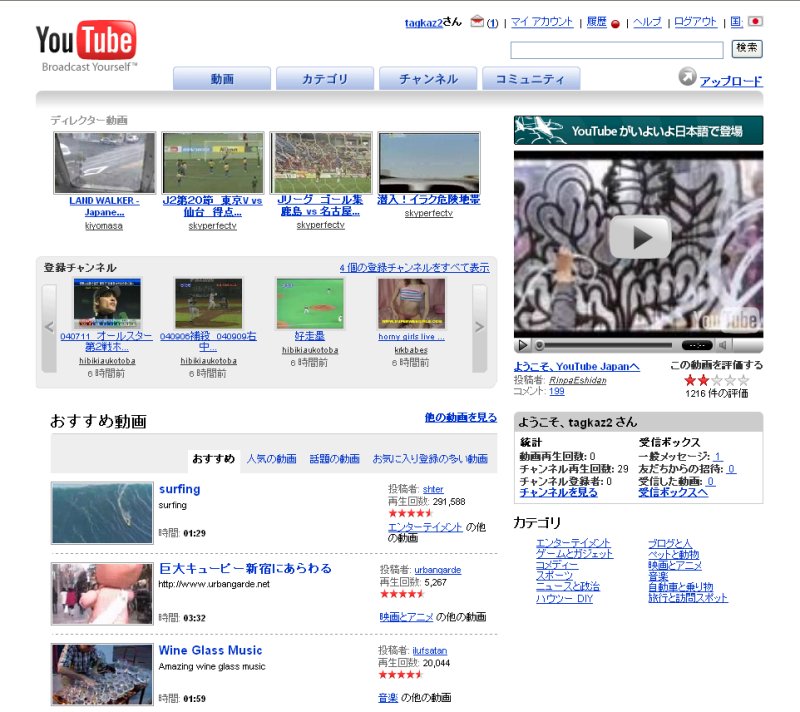Open the ヘルプ link
The width and height of the screenshot is (800, 712).
click(647, 22)
